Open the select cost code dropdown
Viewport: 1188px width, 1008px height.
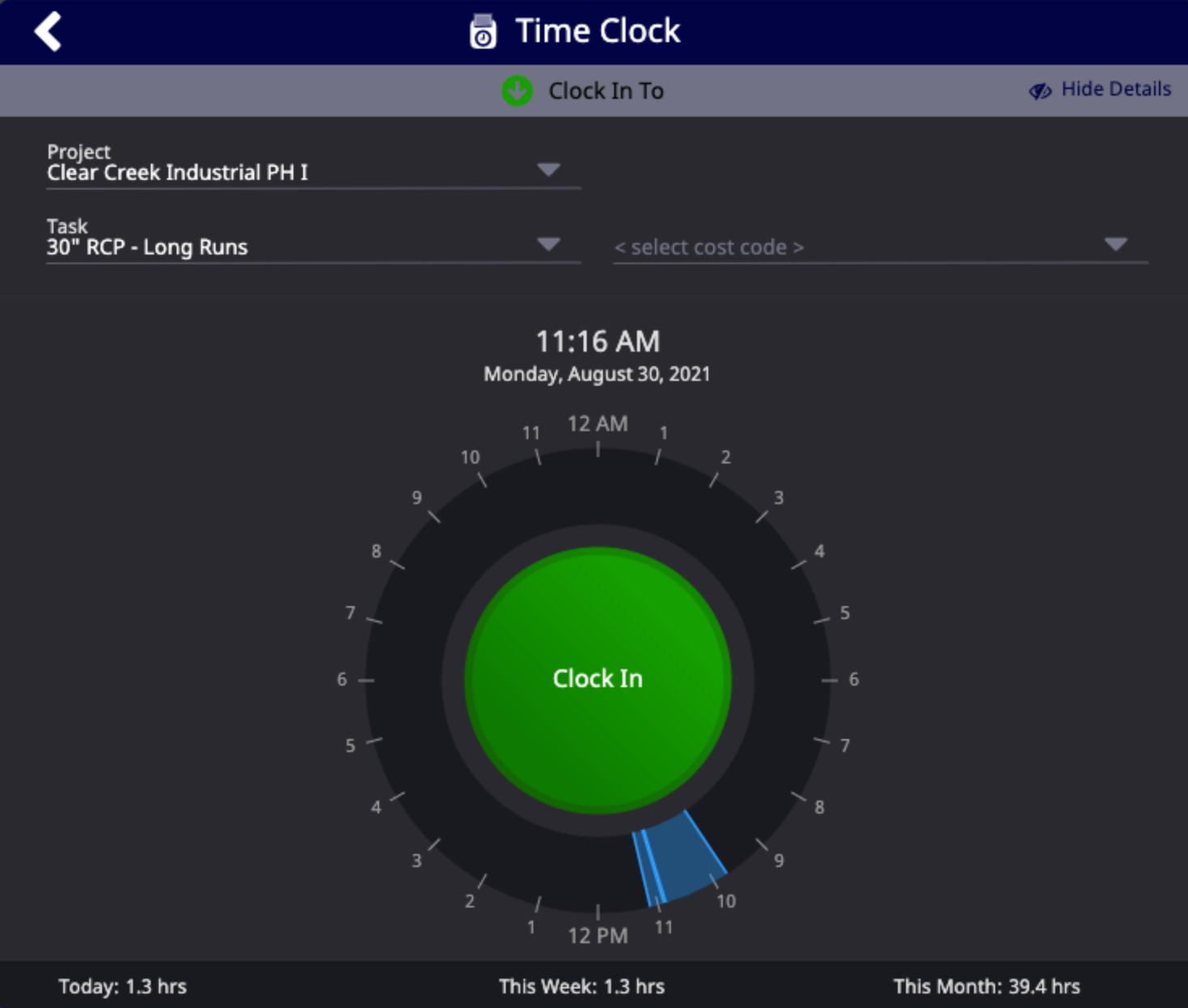click(880, 246)
